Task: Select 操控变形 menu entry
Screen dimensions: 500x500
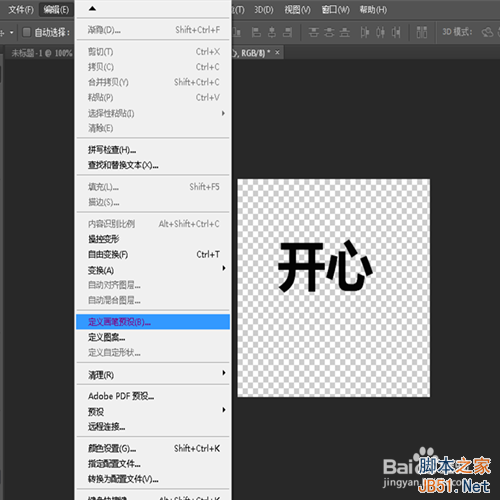Action: 153,239
